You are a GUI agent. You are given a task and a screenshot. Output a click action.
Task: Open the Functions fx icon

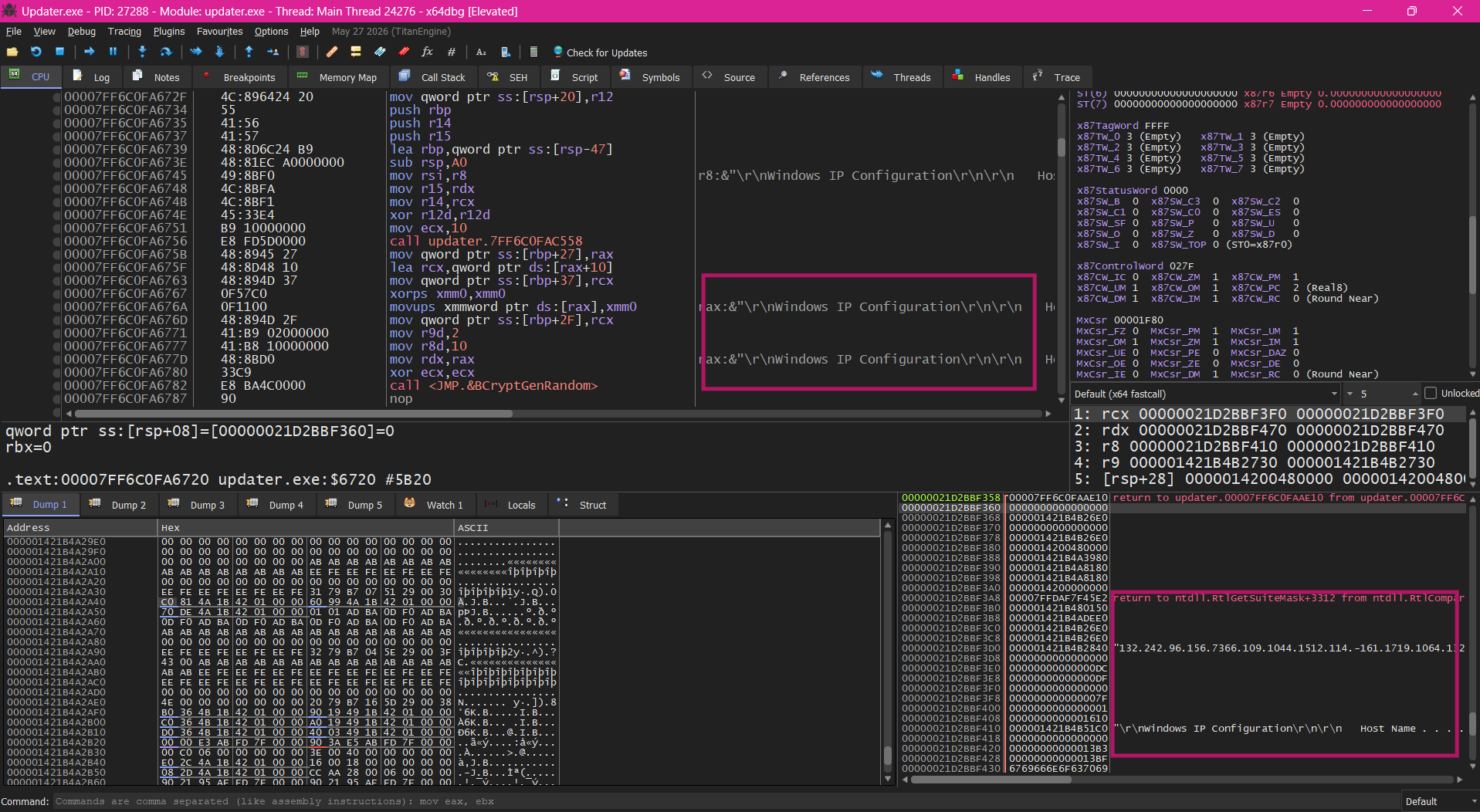[x=427, y=52]
